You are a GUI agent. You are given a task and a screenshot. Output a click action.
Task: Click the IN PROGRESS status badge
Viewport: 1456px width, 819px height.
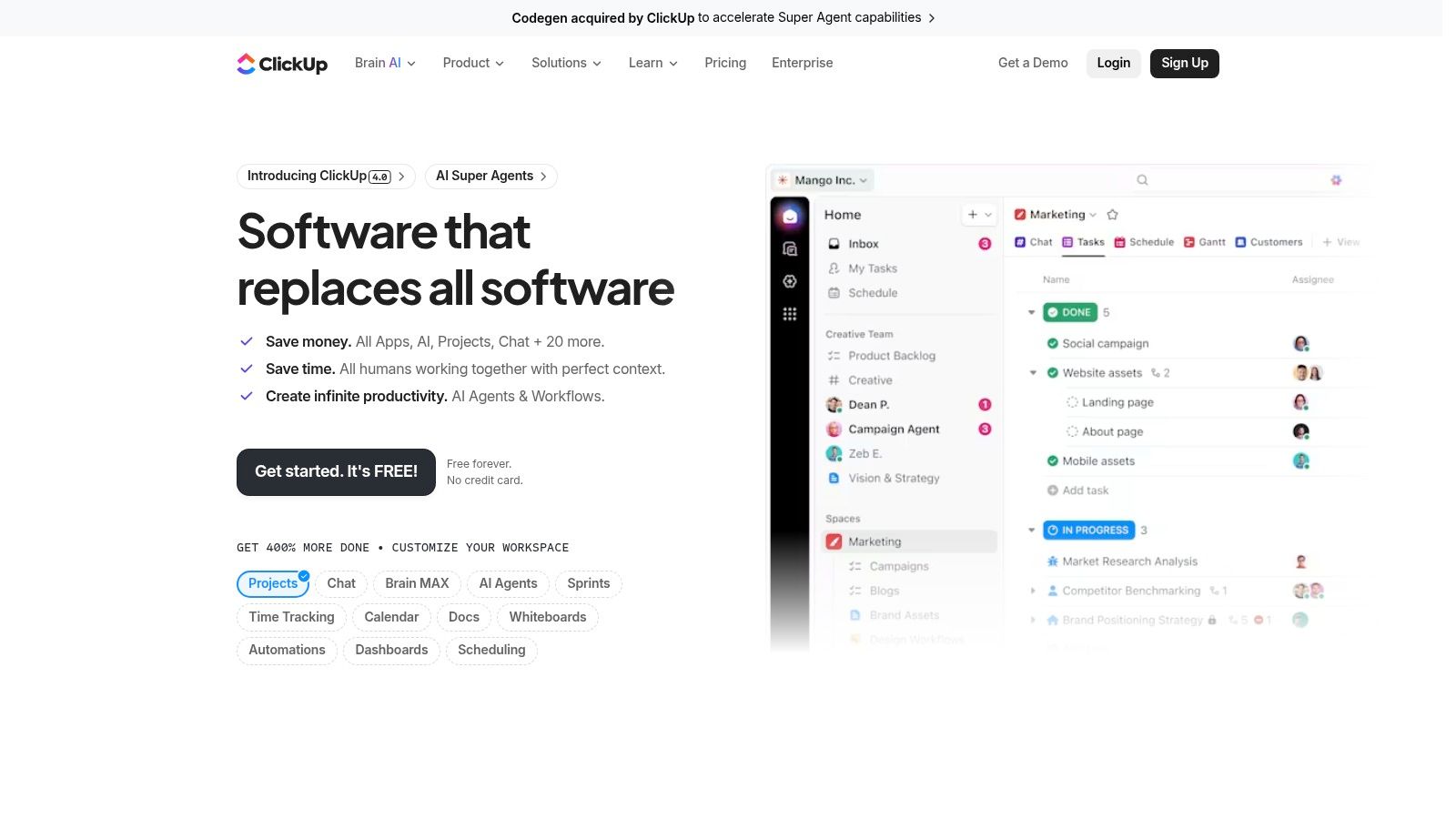1088,531
